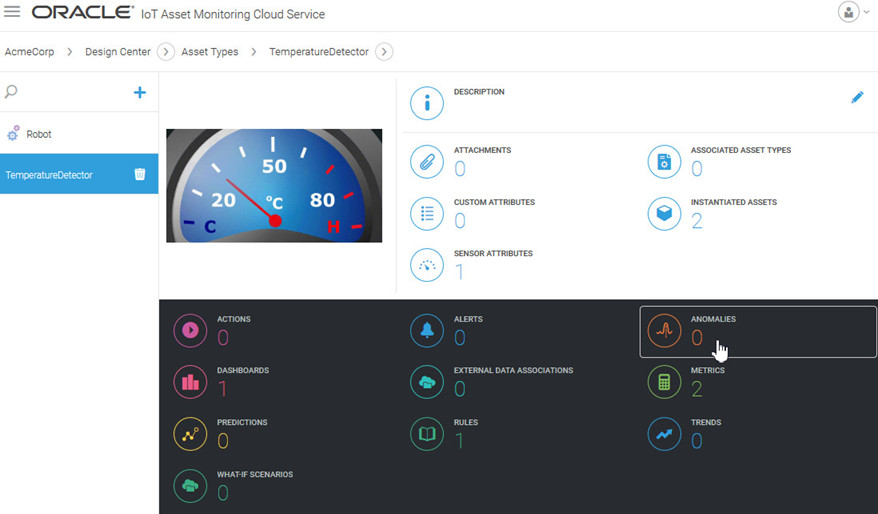Open the What-If Scenarios cloud icon
The width and height of the screenshot is (878, 514).
(190, 485)
